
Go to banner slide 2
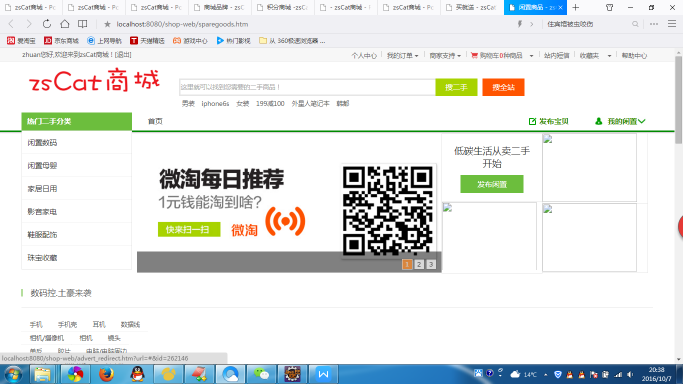pyautogui.click(x=419, y=264)
